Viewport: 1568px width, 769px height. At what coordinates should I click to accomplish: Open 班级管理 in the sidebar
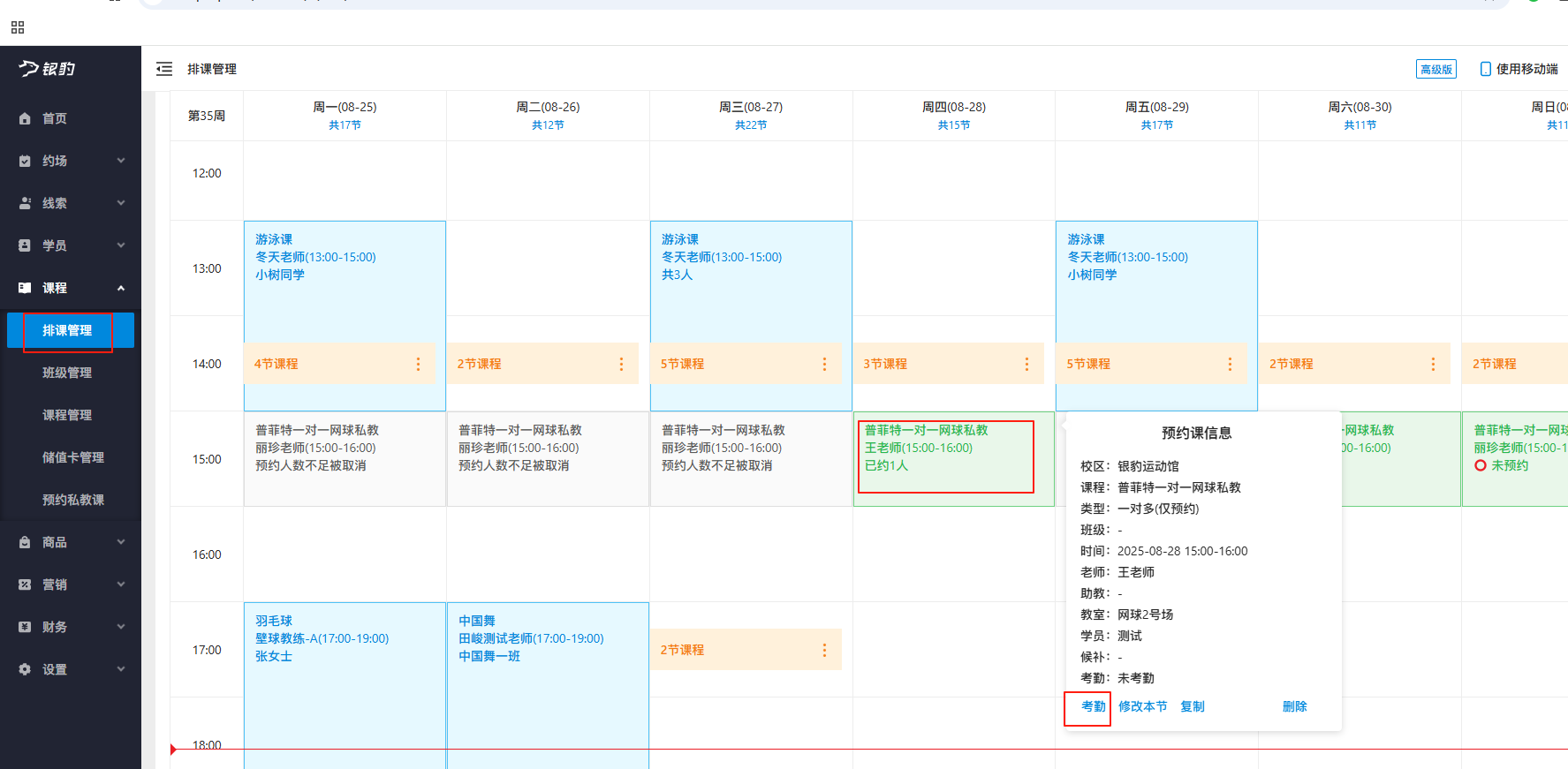coord(67,373)
